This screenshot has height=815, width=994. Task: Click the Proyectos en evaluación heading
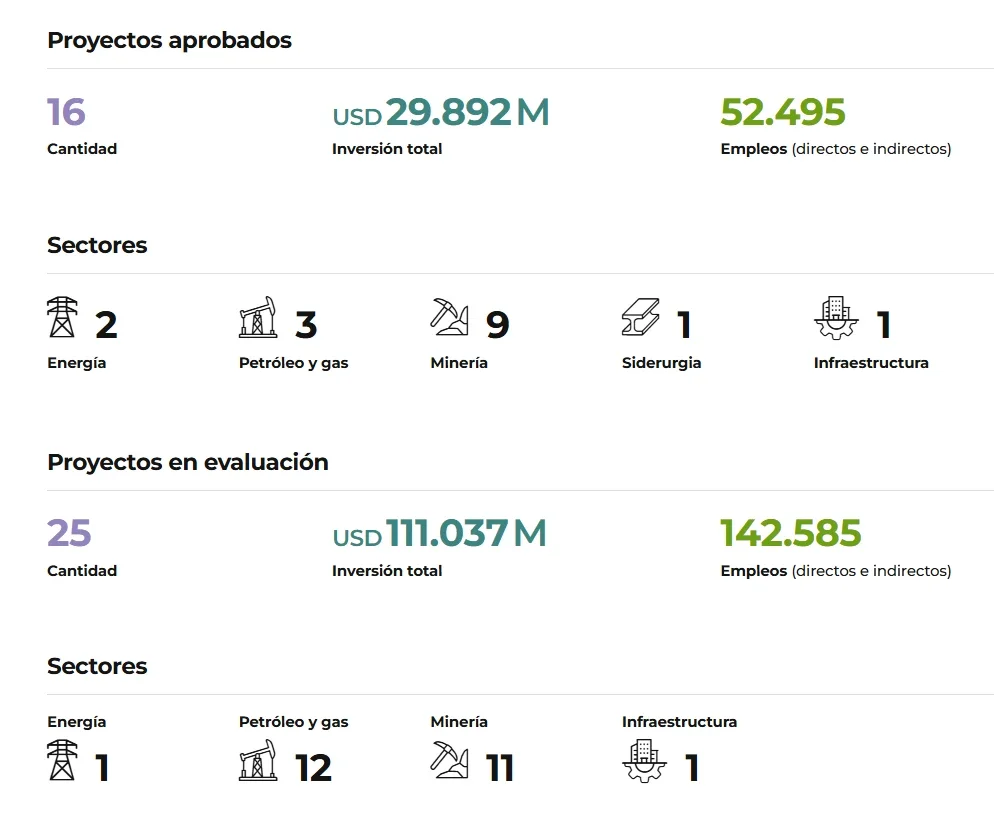(188, 462)
